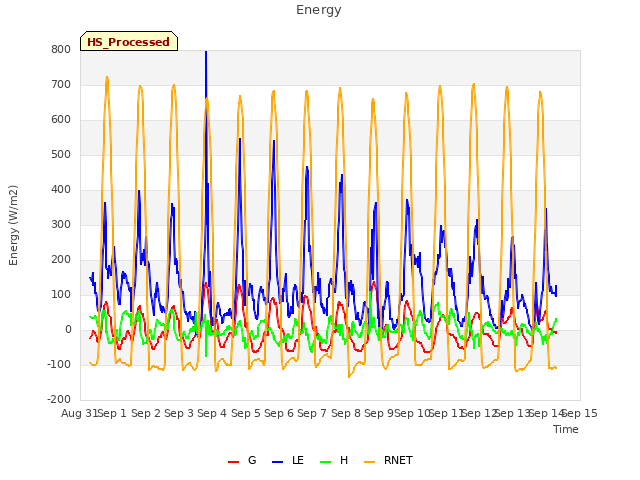Image resolution: width=640 pixels, height=480 pixels.
Task: Click the HS_Processed annotation label
Action: 129,41
